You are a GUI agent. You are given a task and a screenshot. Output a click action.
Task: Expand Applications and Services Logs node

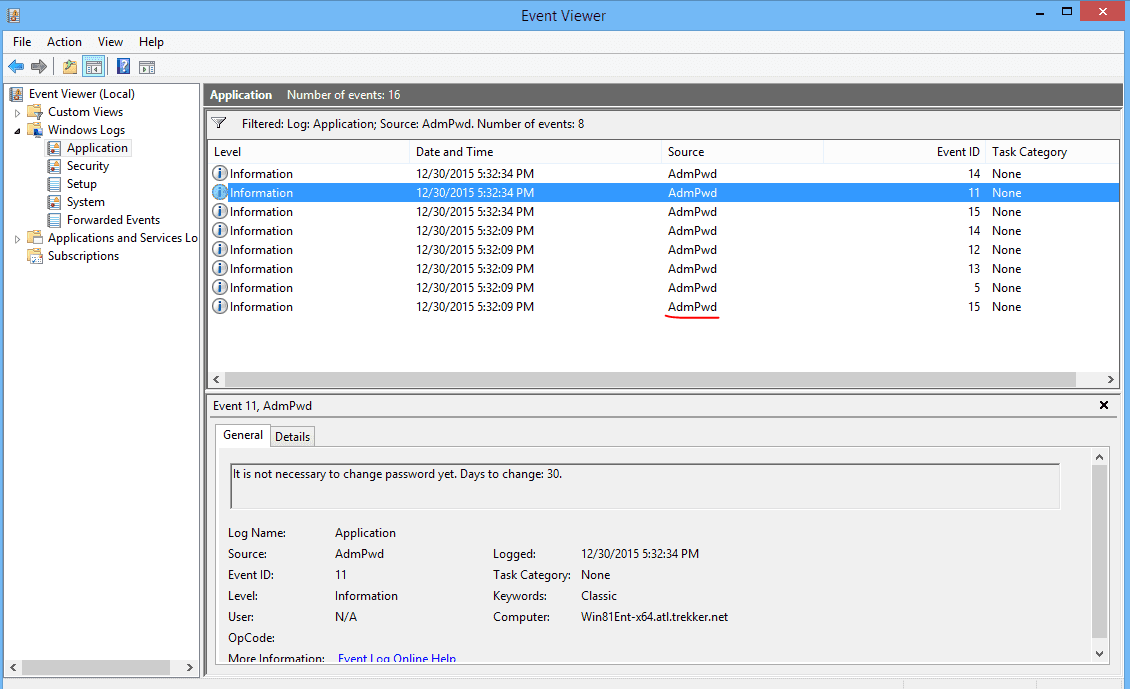17,239
